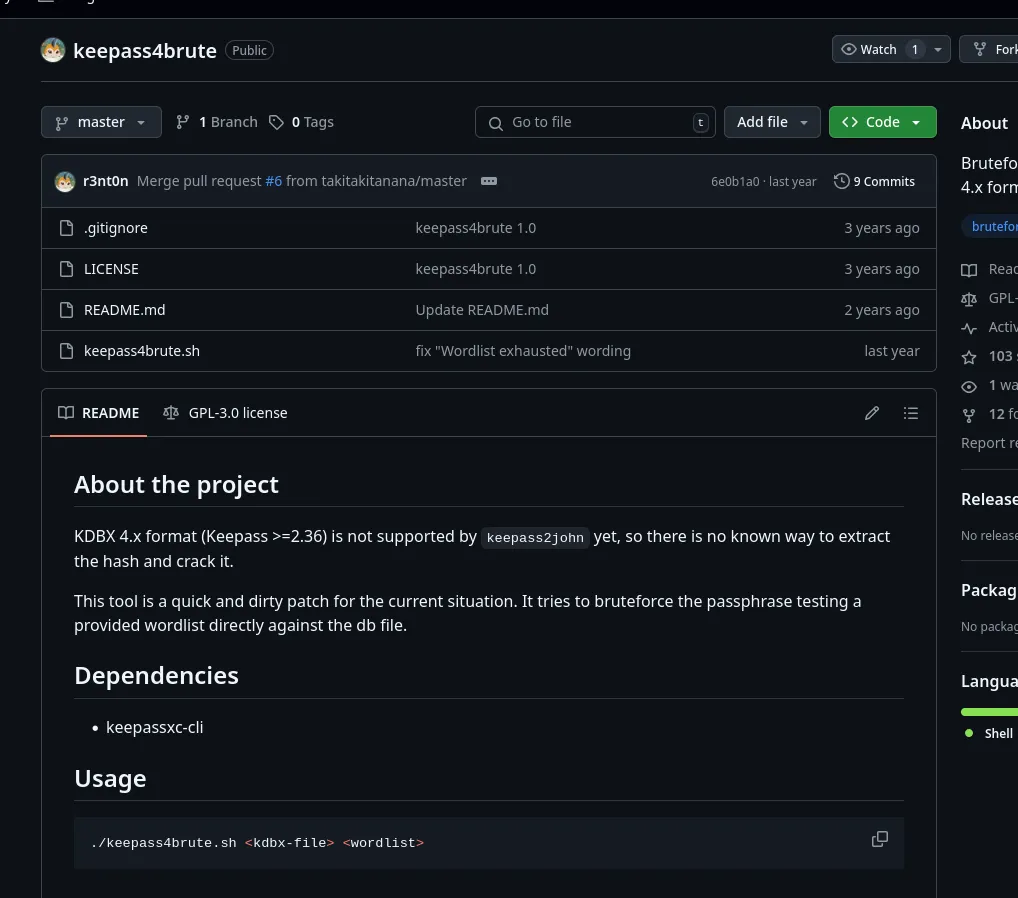View the 1 Branch list
Viewport: 1018px width, 898px height.
pos(217,122)
